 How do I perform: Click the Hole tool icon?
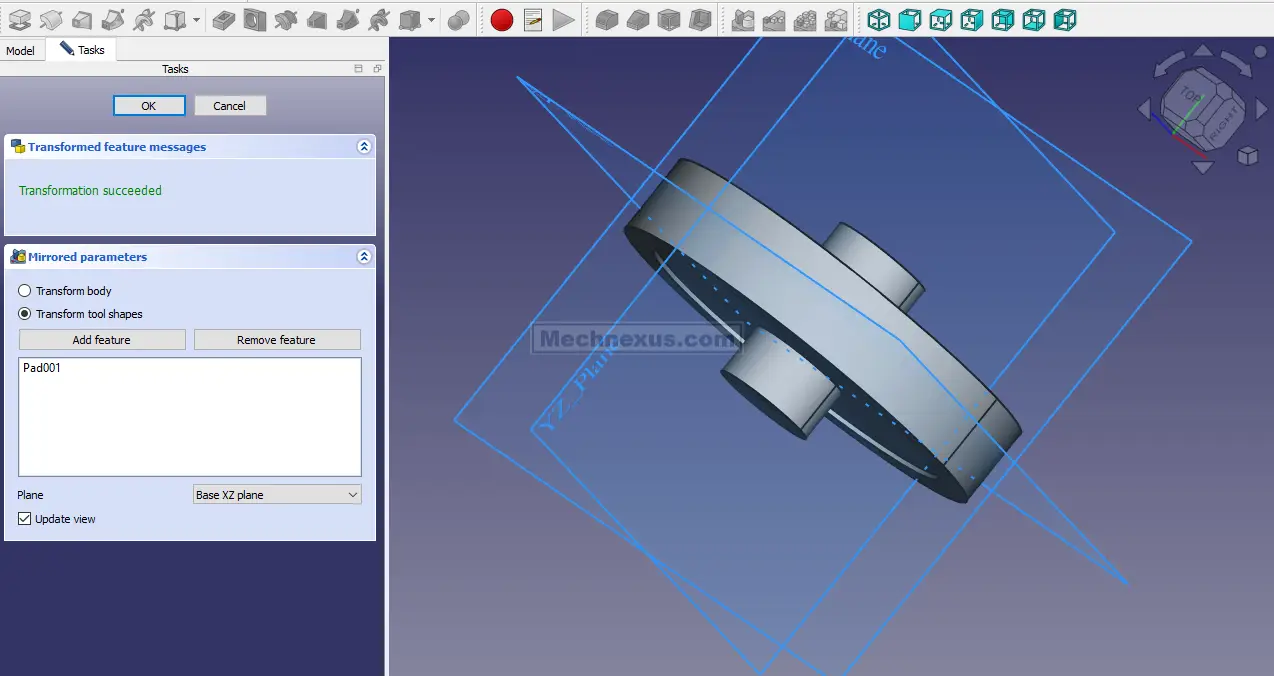click(255, 19)
